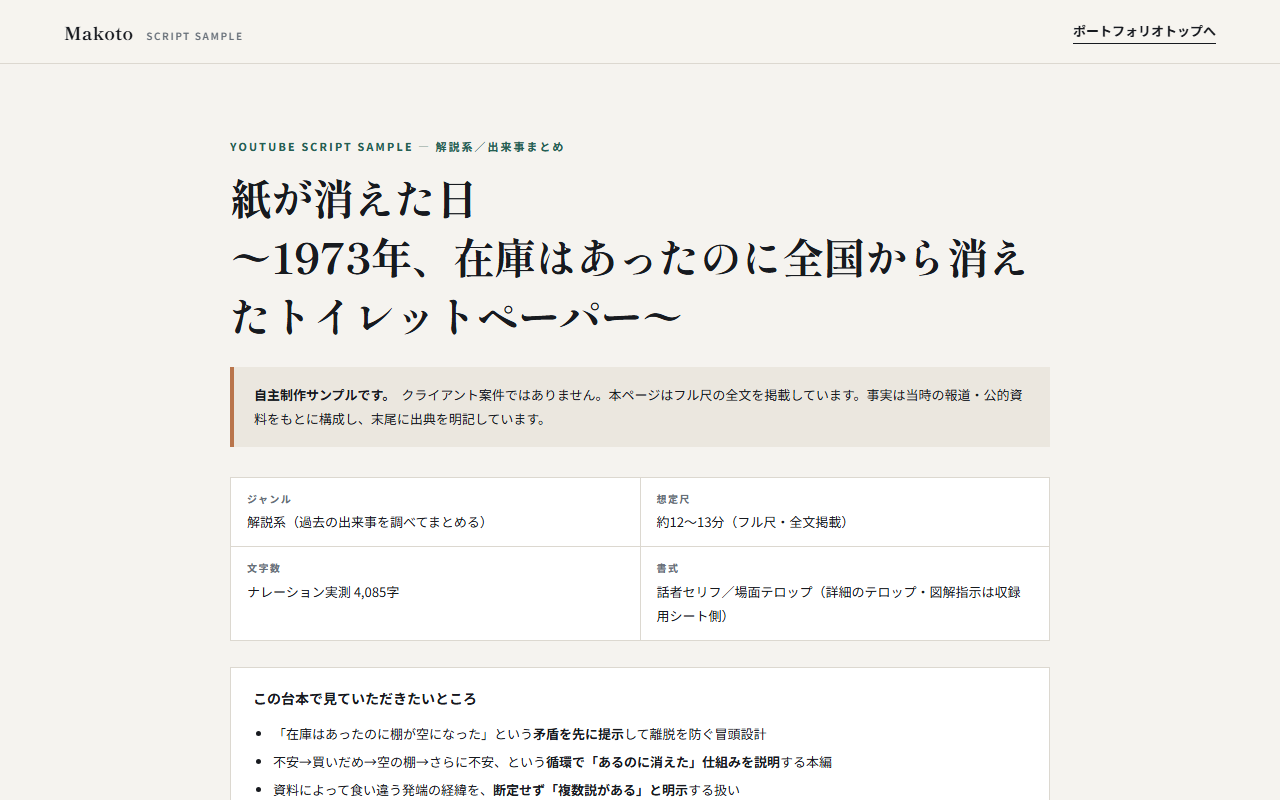
Task: Click the value ナレーション実測 4,085字
Action: coord(323,592)
